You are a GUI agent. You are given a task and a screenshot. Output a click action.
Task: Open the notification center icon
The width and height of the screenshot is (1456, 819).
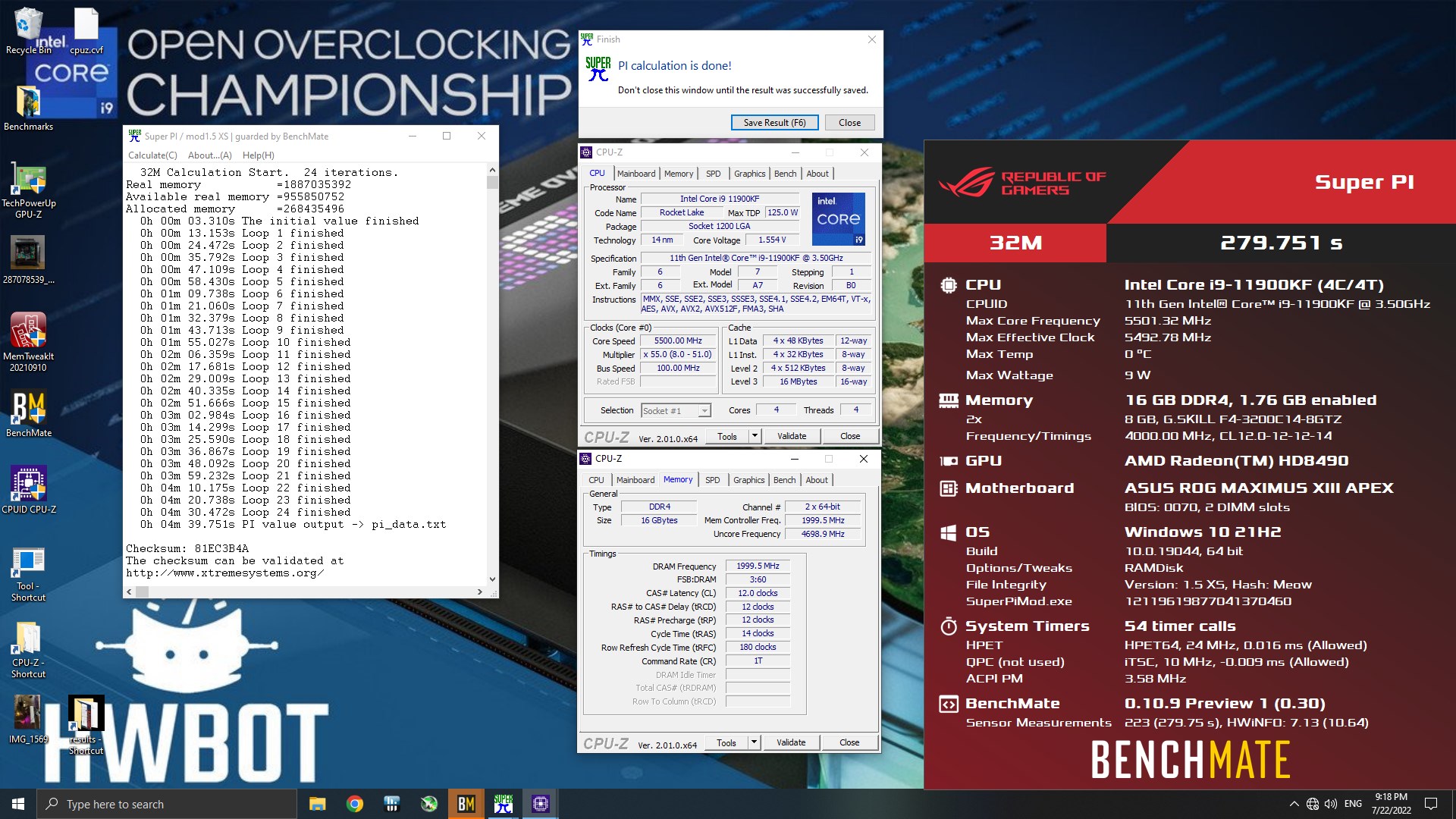point(1431,804)
